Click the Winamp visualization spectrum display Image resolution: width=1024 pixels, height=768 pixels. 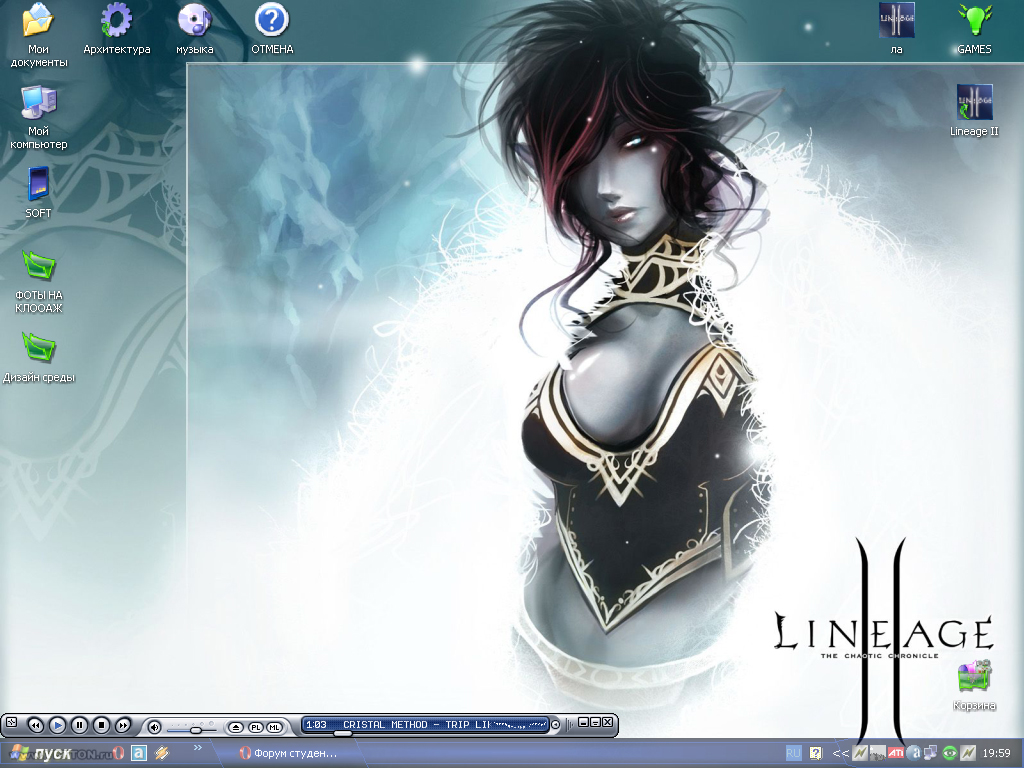tap(519, 725)
